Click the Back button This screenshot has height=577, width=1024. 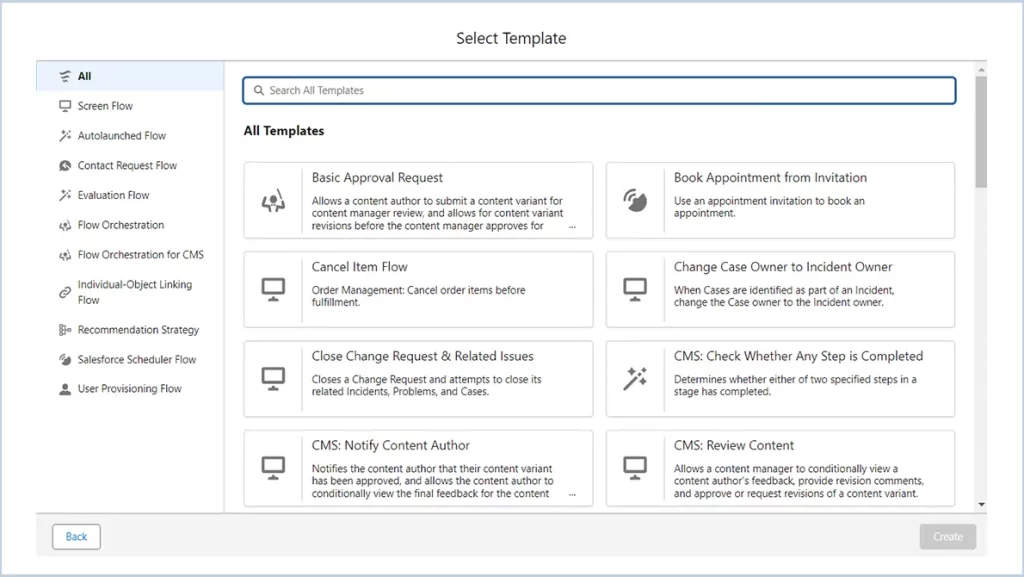(x=76, y=537)
